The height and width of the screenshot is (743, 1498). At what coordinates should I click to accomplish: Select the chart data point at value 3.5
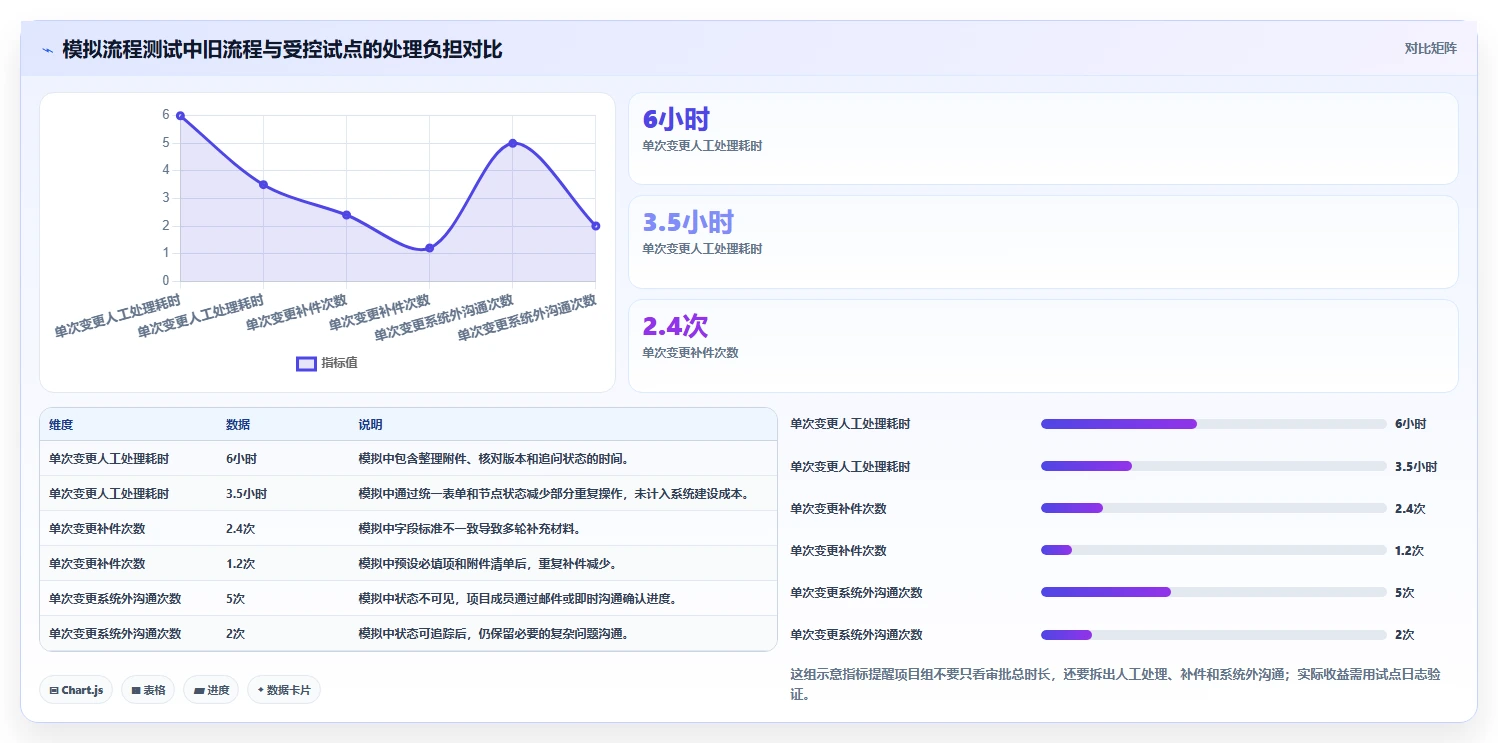[x=263, y=185]
